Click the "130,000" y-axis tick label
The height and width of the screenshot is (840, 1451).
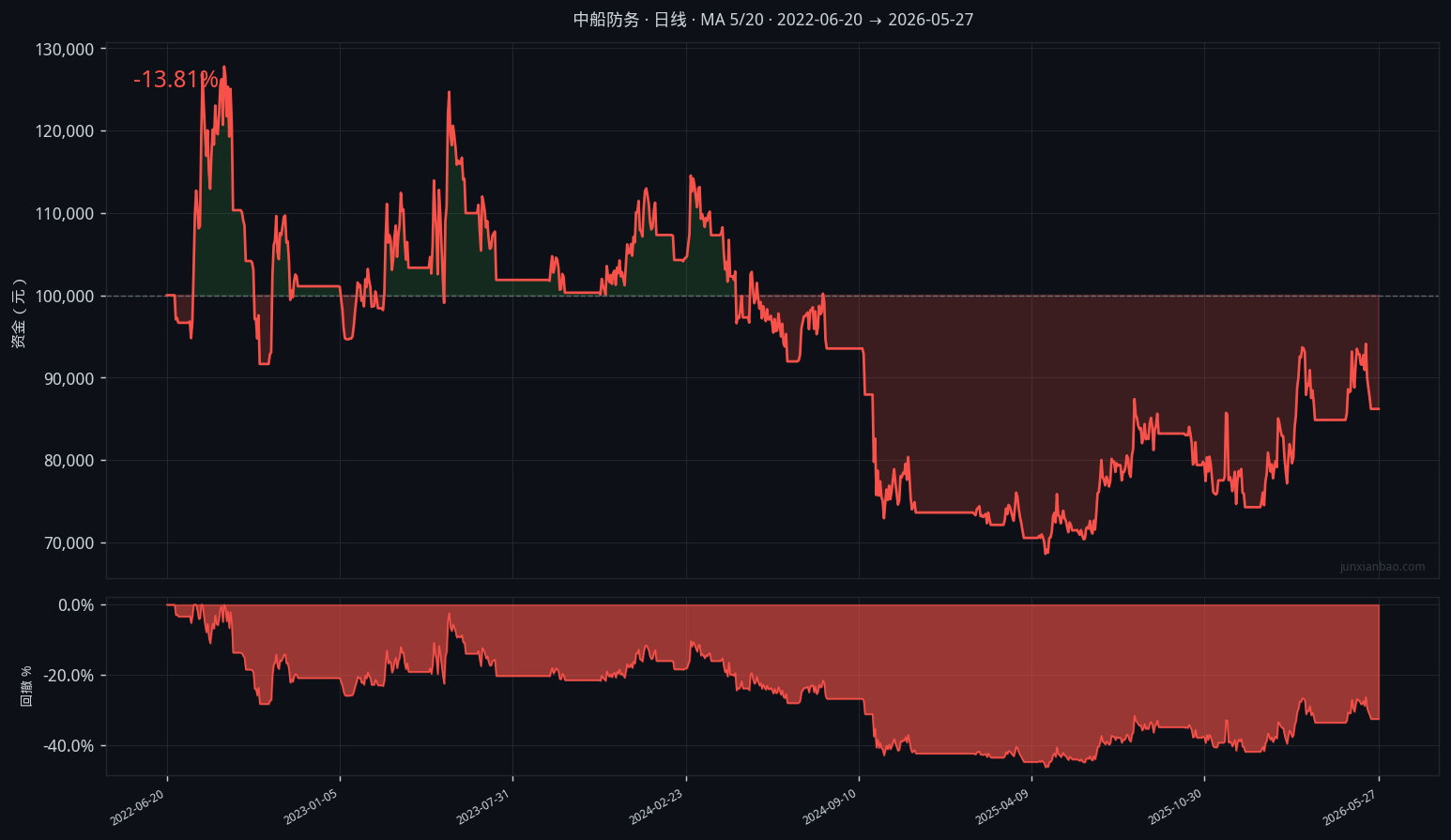click(65, 49)
